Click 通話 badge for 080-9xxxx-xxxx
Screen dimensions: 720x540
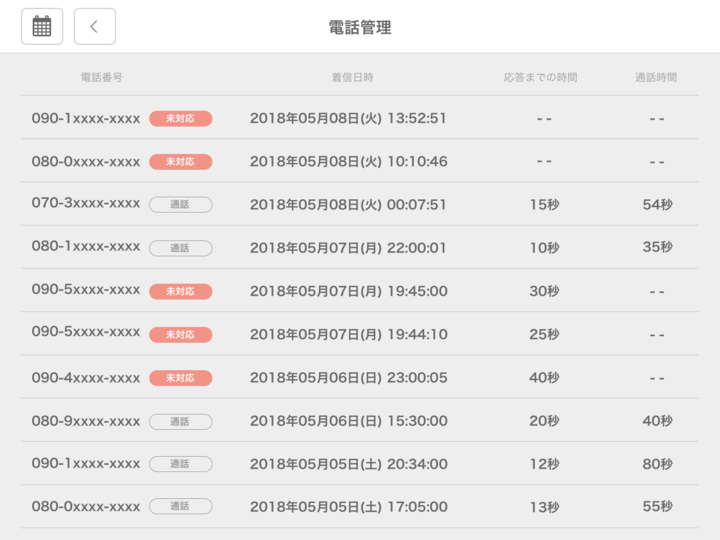pos(180,421)
